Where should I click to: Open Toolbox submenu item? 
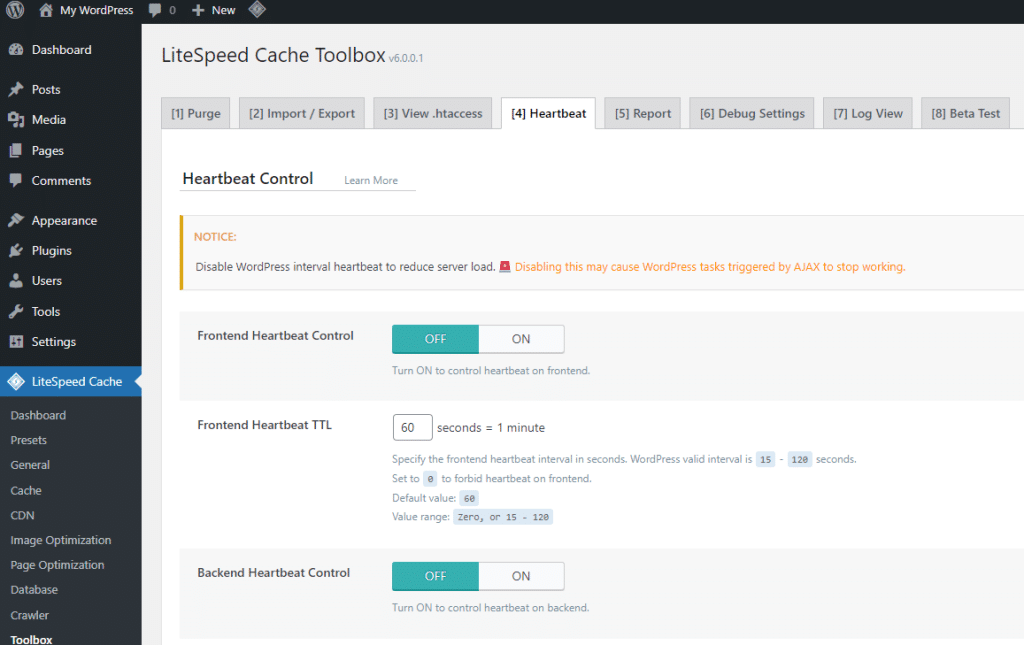point(31,639)
